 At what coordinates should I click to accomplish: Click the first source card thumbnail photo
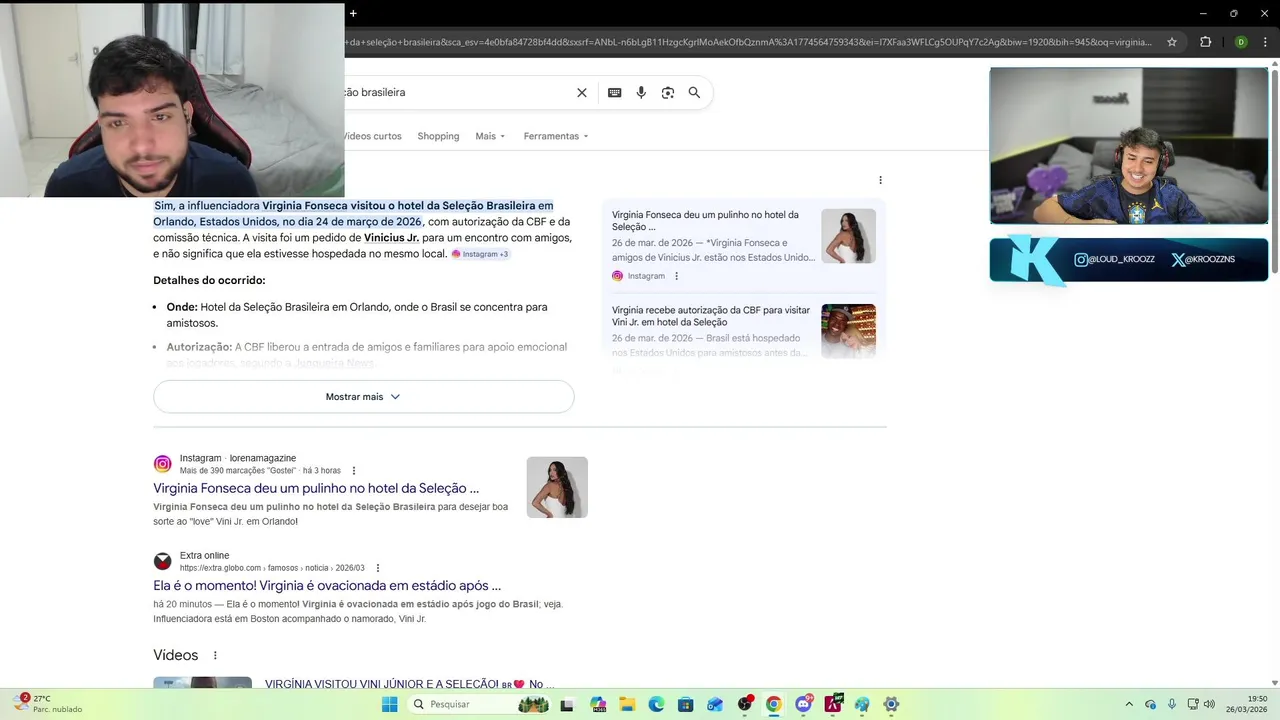pos(848,236)
